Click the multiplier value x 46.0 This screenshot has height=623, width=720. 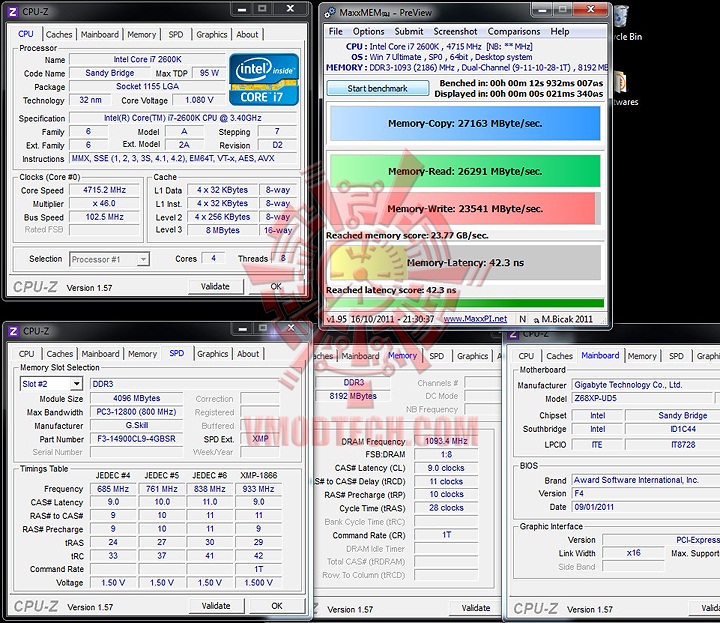104,203
